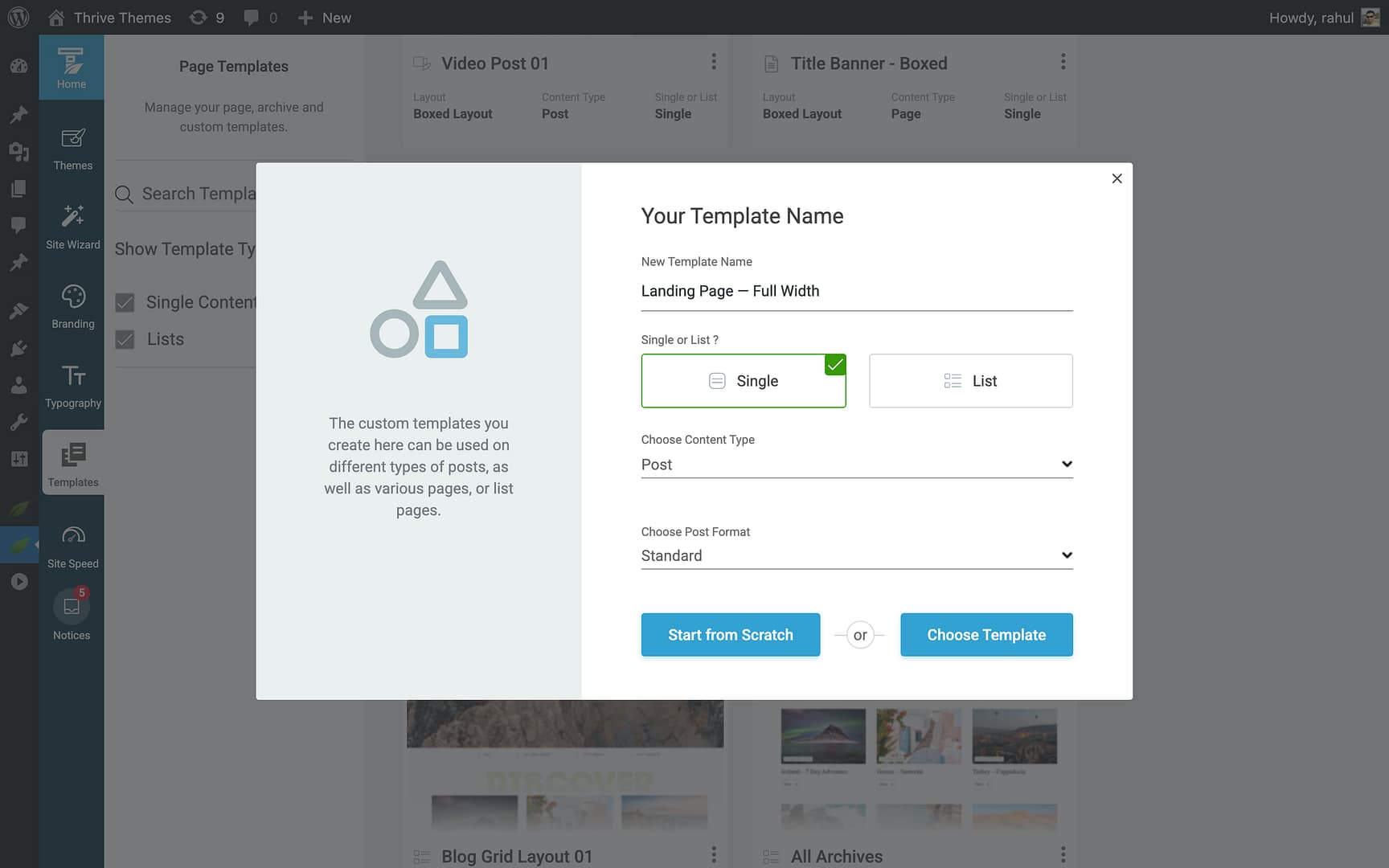Open the Video Post 01 options menu

[x=713, y=61]
